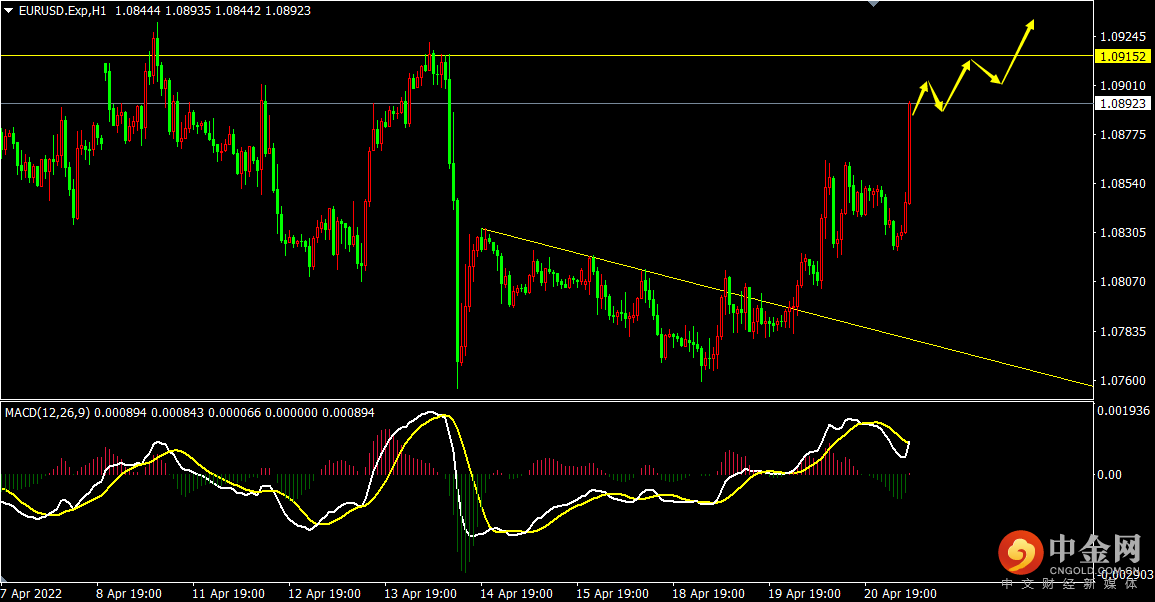Select the yellow 1.09152 price label
The width and height of the screenshot is (1155, 602).
[1122, 56]
